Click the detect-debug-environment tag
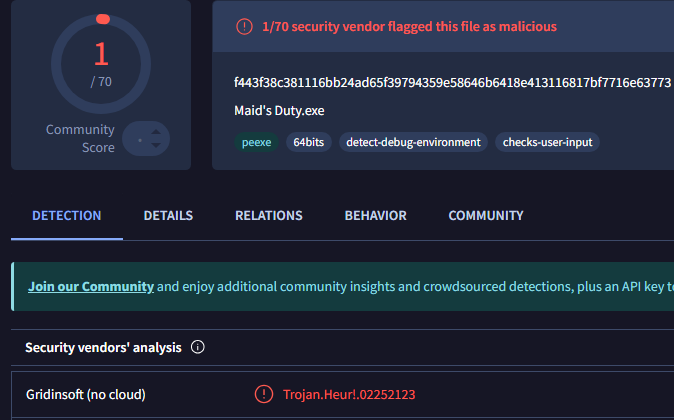674x420 pixels. tap(413, 142)
